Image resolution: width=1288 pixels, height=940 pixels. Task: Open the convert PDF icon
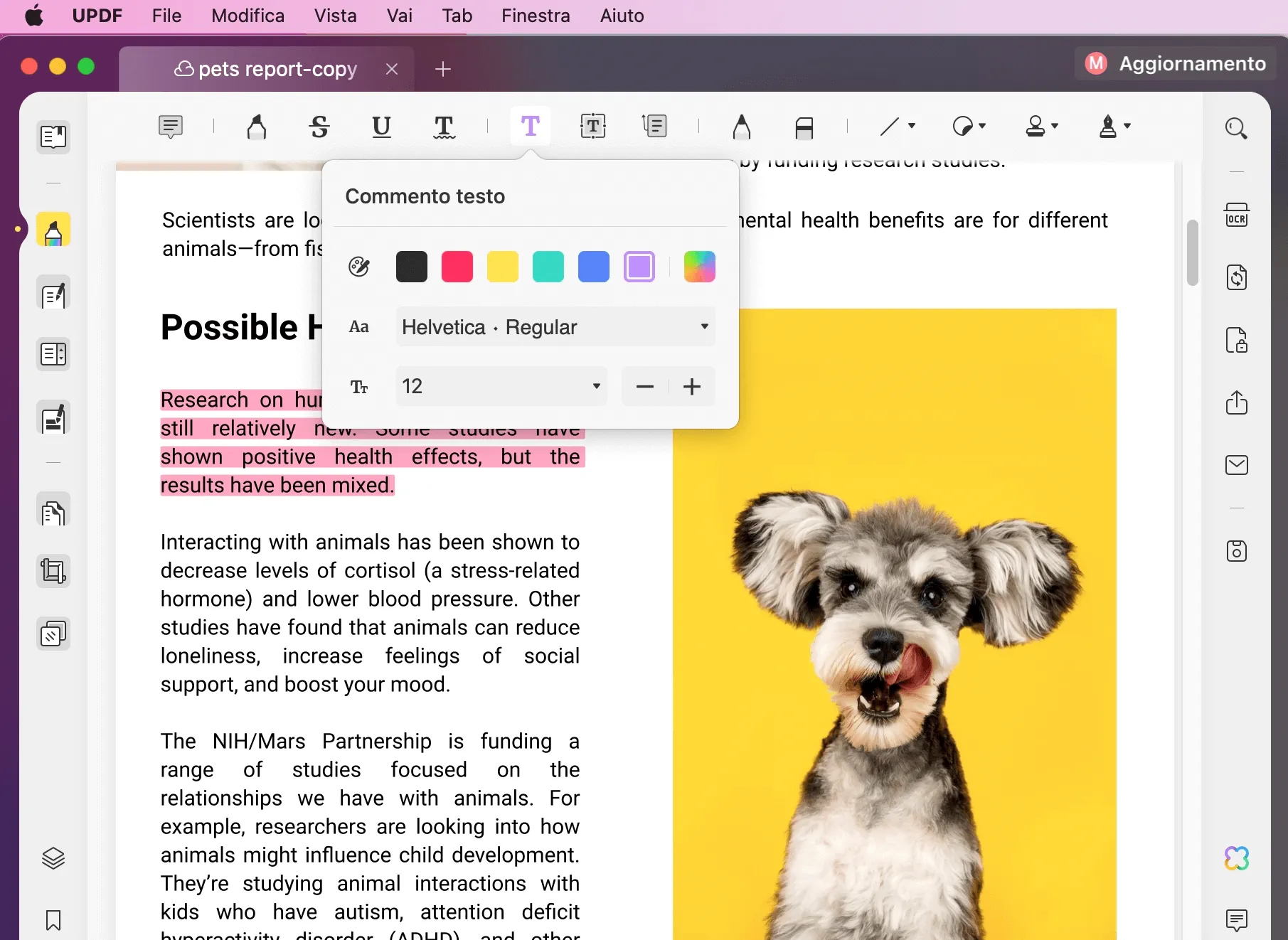click(x=1237, y=277)
